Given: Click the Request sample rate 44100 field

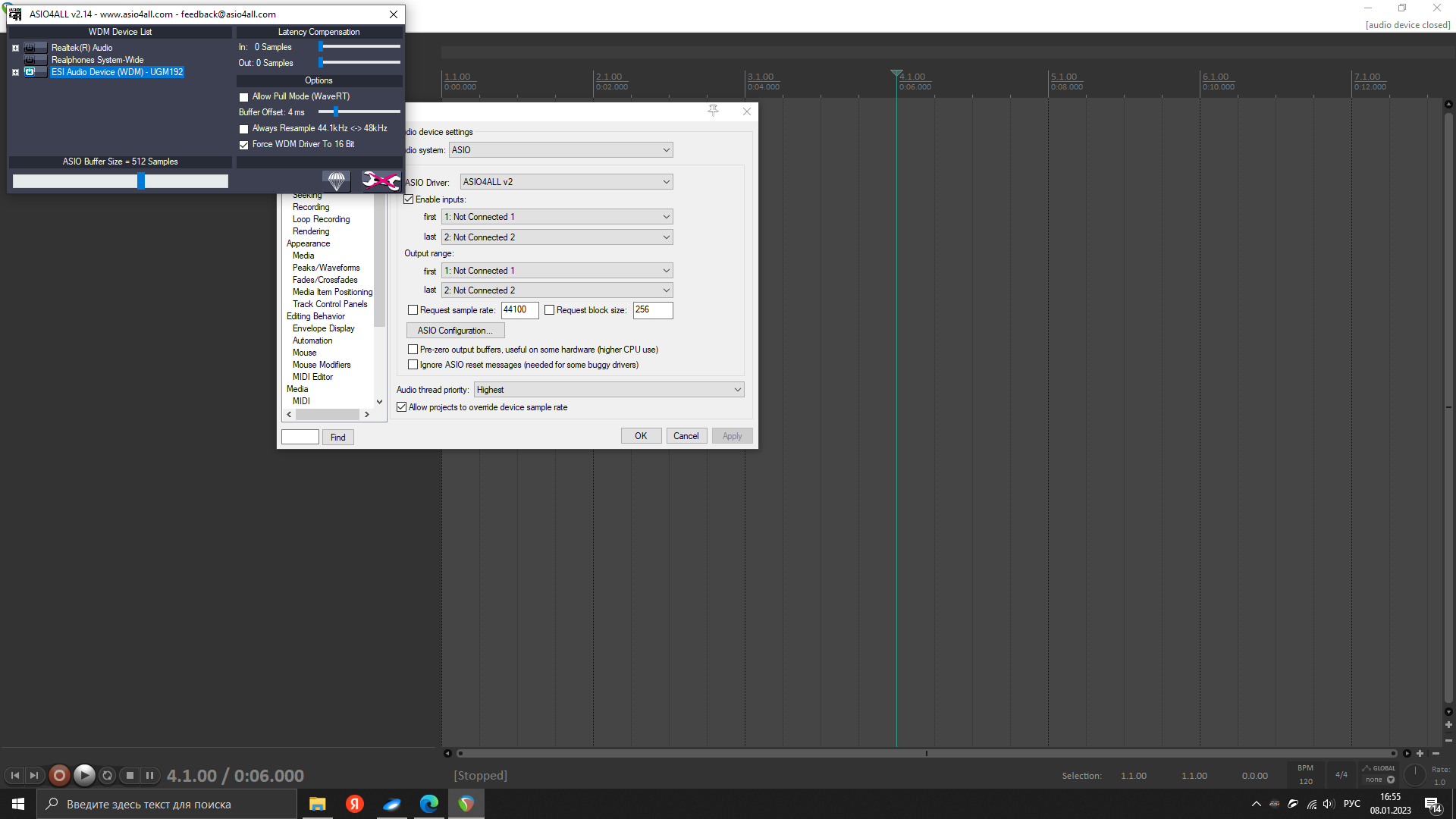Looking at the screenshot, I should click(519, 310).
